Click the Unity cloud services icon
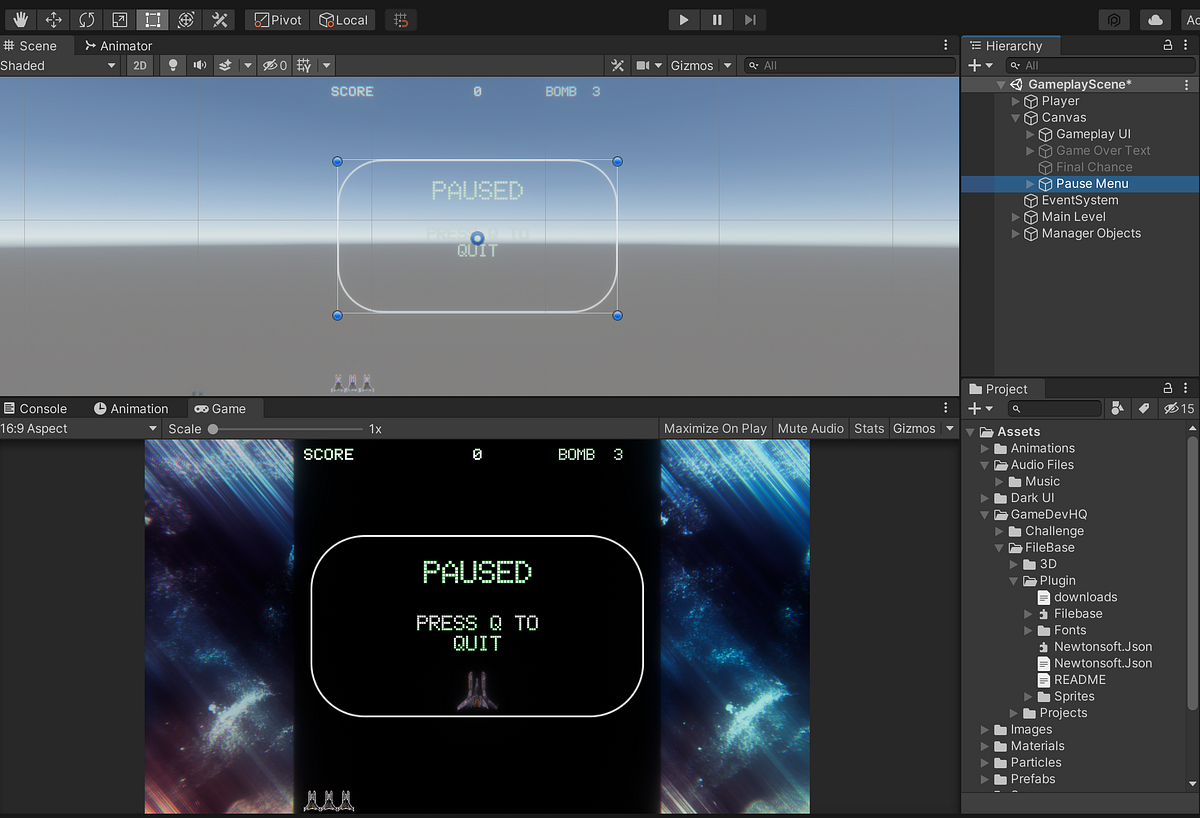The width and height of the screenshot is (1200, 818). coord(1154,19)
